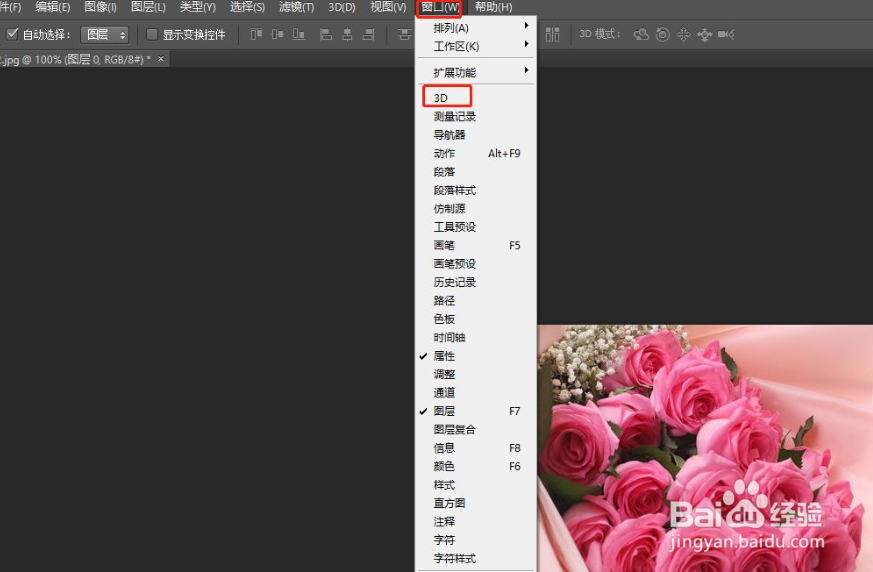873x572 pixels.
Task: Expand the 扩展功能 submenu
Action: [476, 72]
